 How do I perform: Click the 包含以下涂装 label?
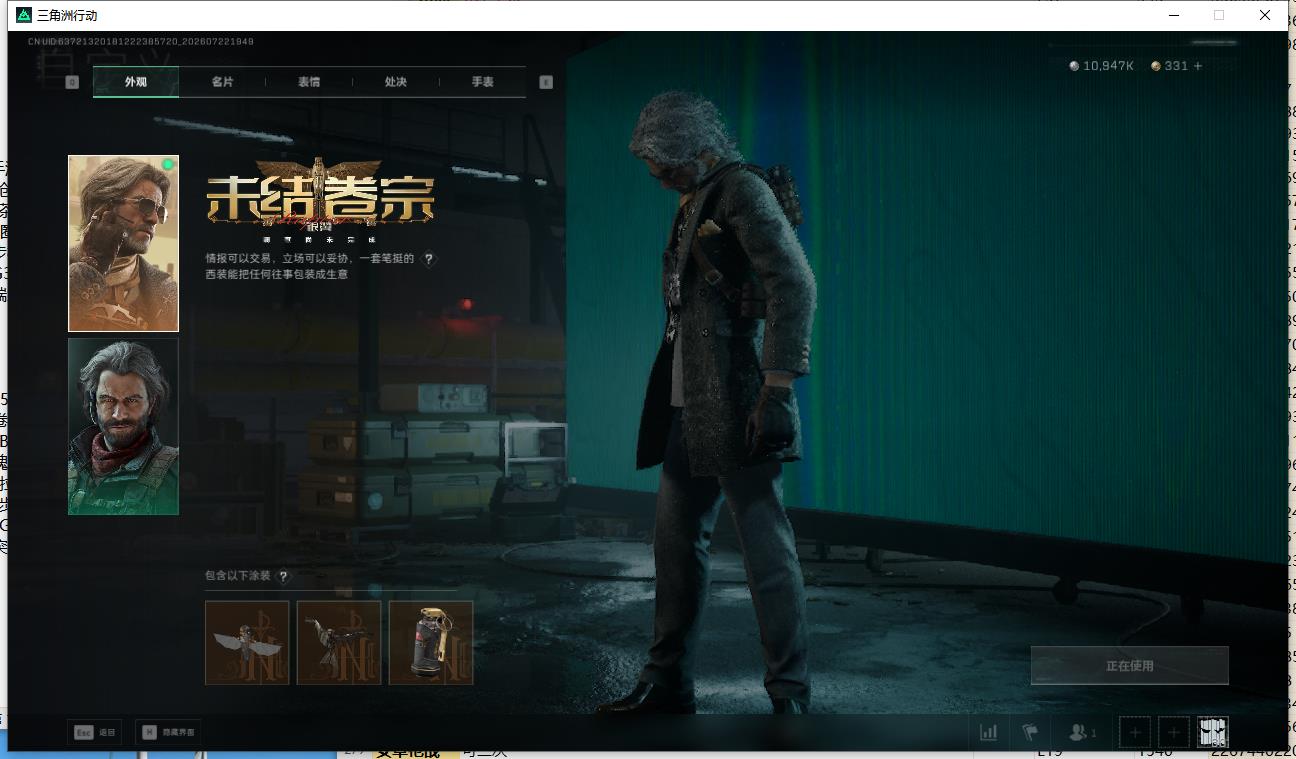[238, 576]
